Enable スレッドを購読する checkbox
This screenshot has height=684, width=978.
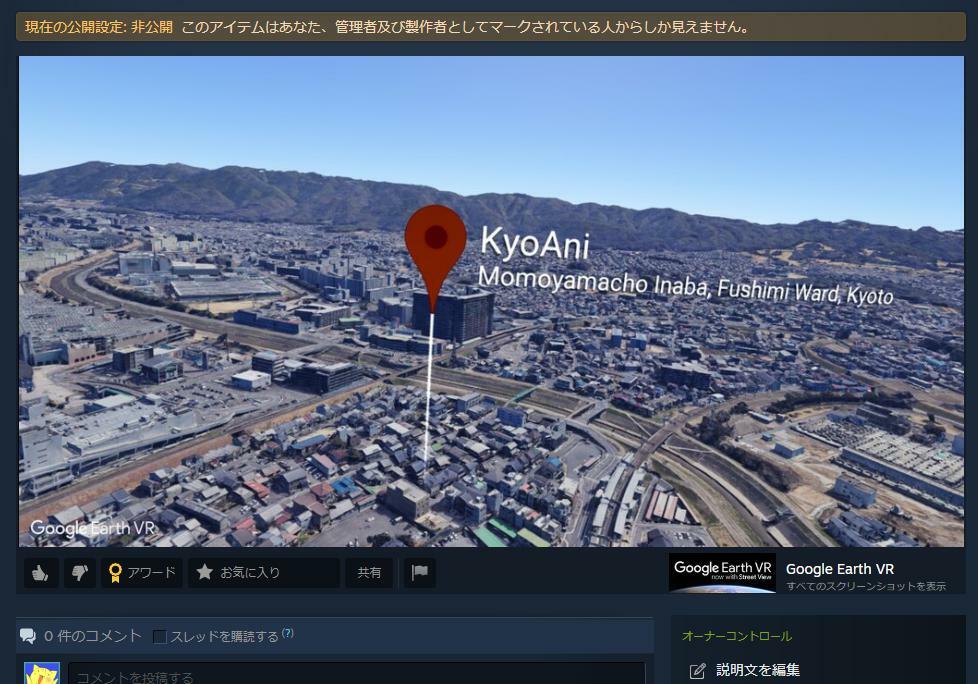pyautogui.click(x=160, y=637)
